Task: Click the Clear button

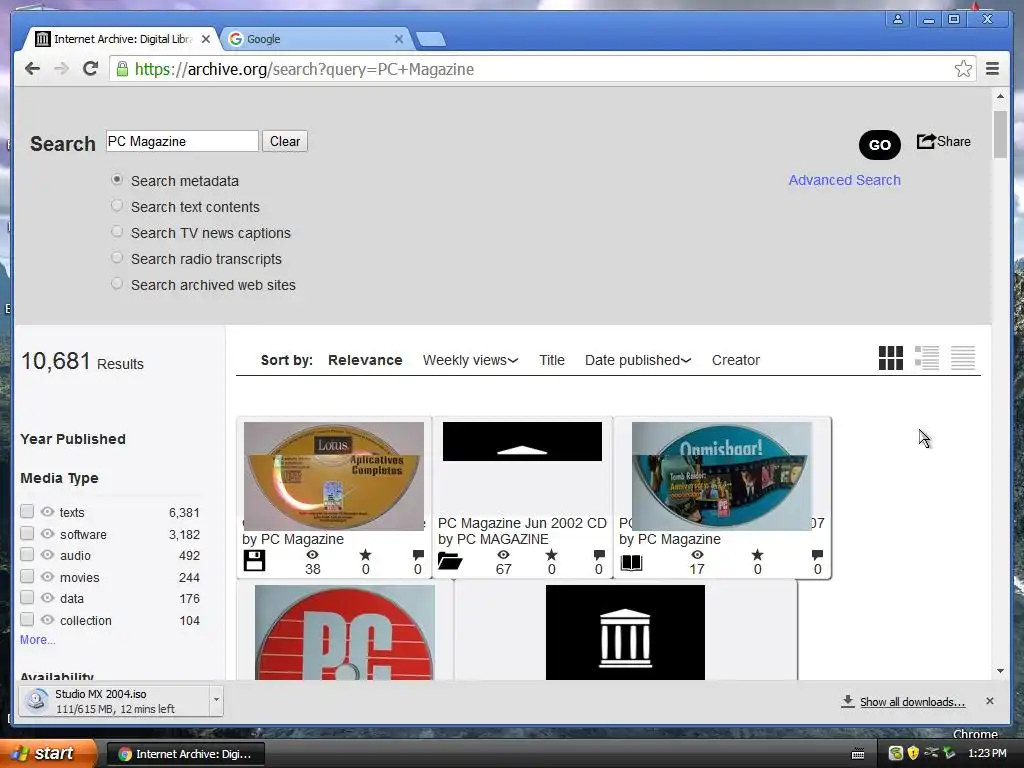Action: coord(285,141)
